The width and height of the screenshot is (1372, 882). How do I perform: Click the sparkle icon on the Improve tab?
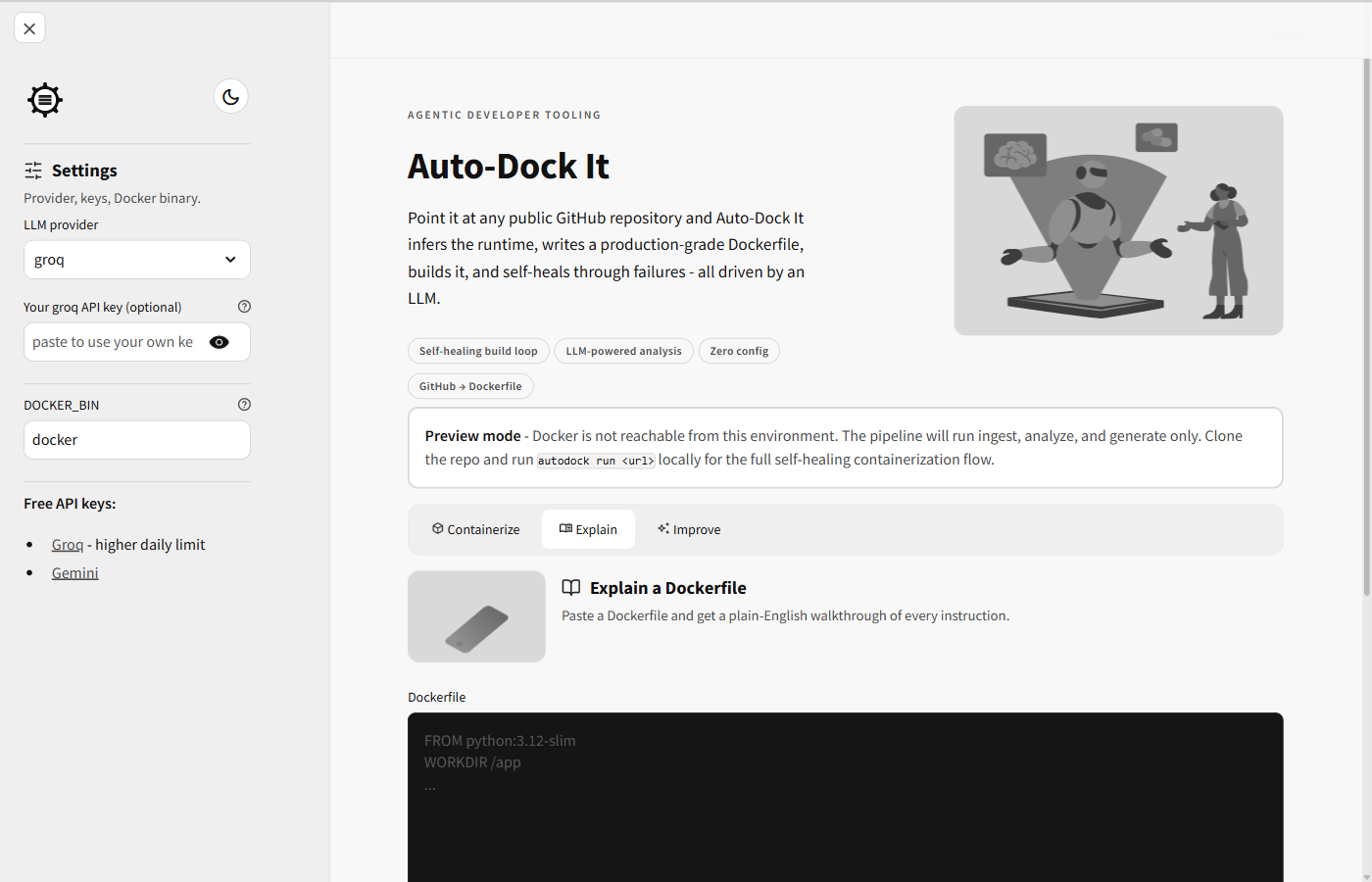click(663, 528)
